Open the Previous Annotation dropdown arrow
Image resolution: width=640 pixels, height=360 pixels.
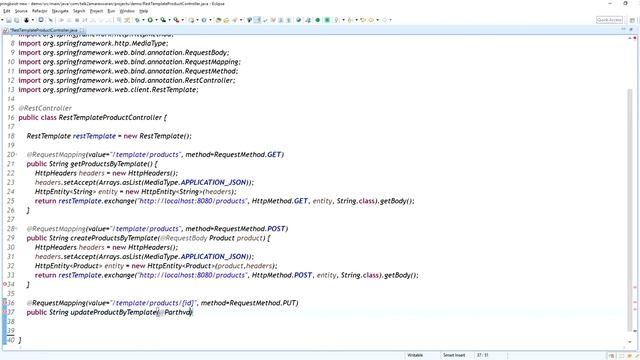356,20
